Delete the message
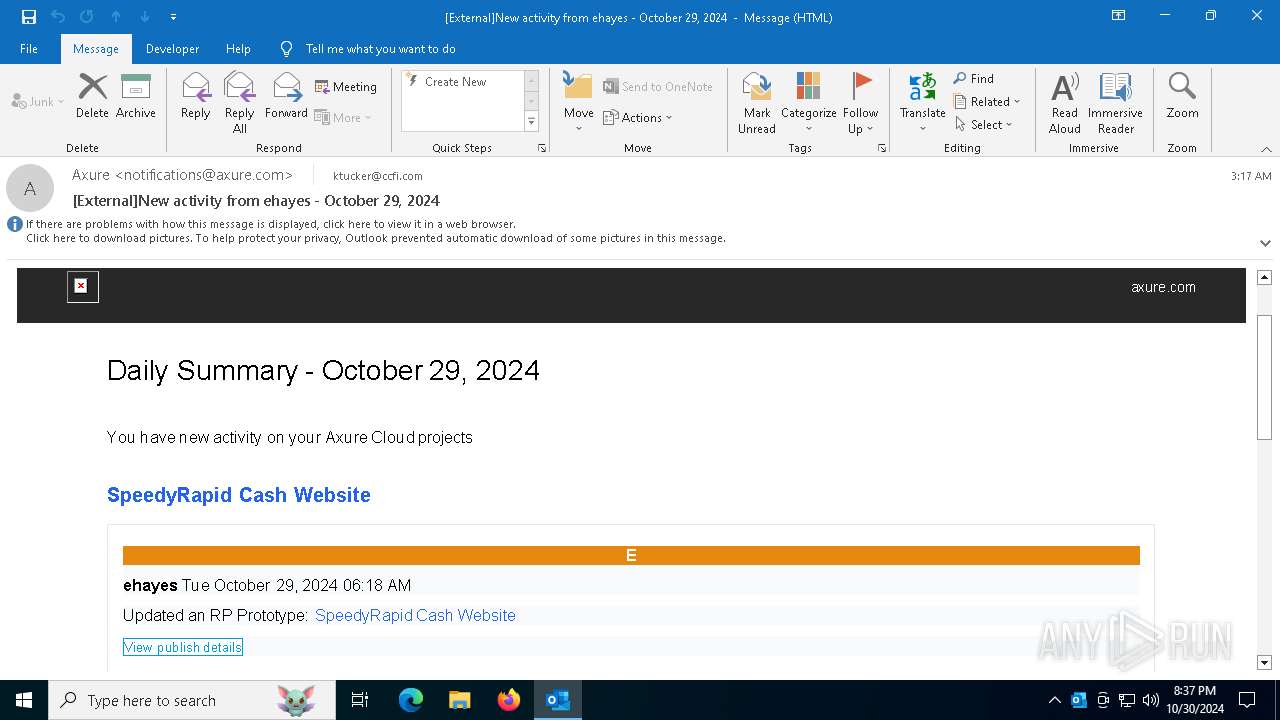This screenshot has width=1280, height=720. [x=92, y=96]
